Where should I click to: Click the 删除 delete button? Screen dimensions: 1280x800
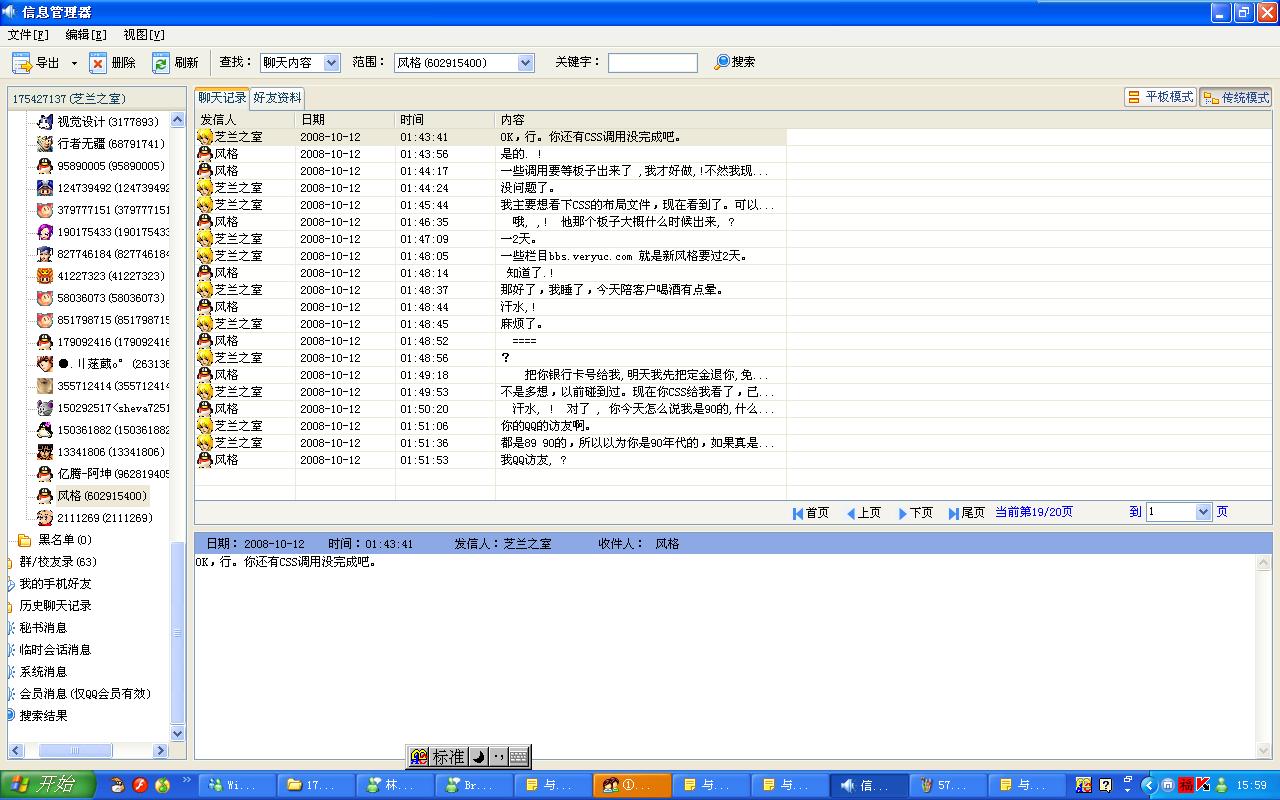[112, 63]
